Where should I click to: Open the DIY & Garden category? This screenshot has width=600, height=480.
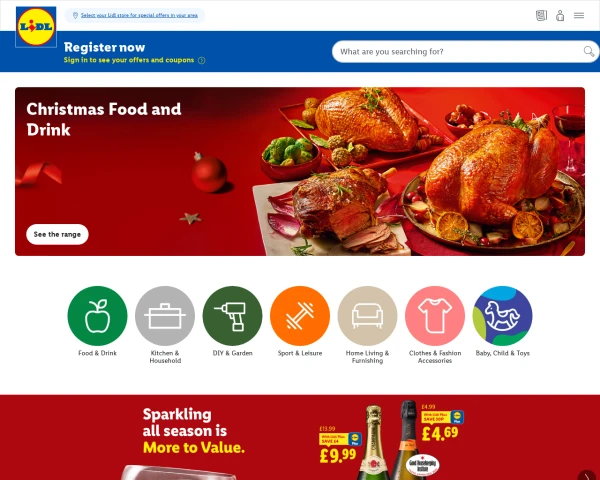click(x=232, y=316)
